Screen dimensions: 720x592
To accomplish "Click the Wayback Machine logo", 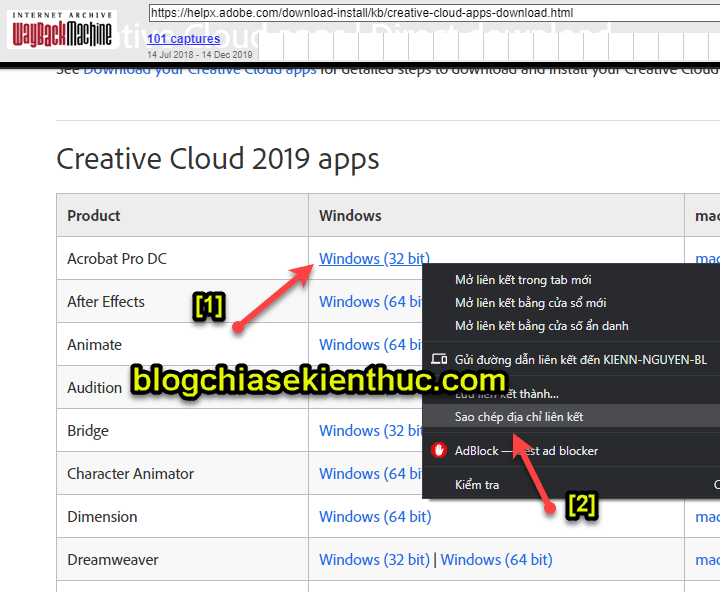I will (62, 29).
